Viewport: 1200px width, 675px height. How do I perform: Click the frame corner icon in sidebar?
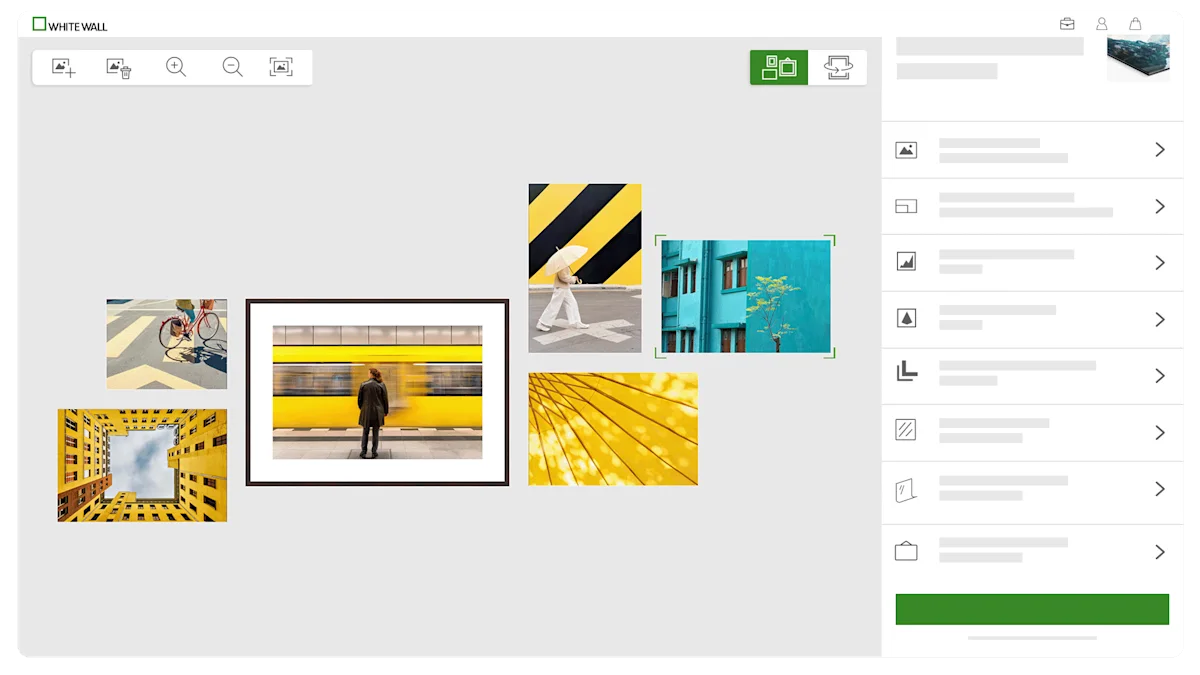coord(906,372)
